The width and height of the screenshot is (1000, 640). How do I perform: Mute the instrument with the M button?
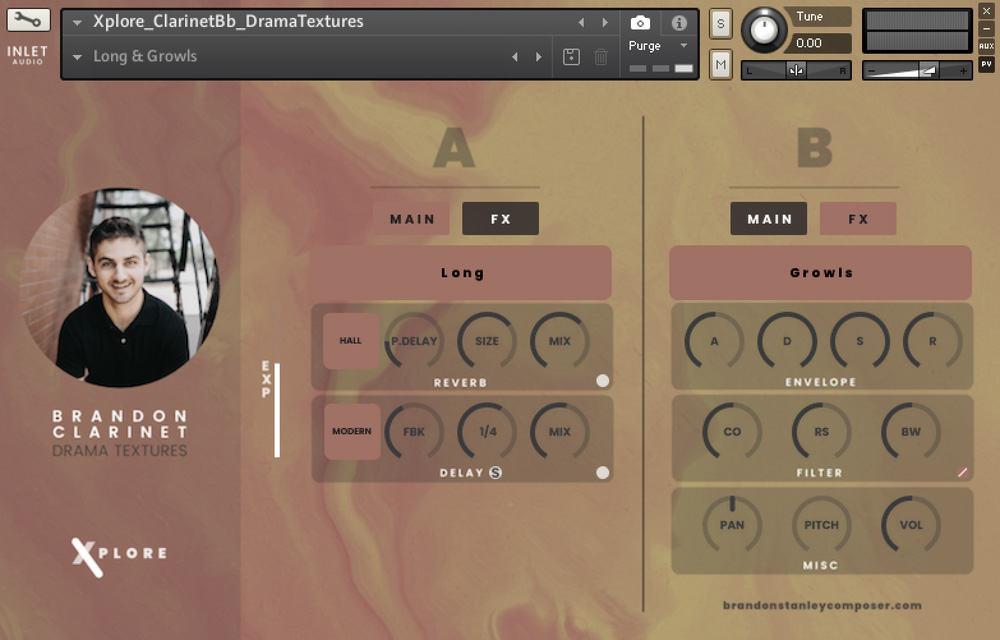pyautogui.click(x=719, y=66)
